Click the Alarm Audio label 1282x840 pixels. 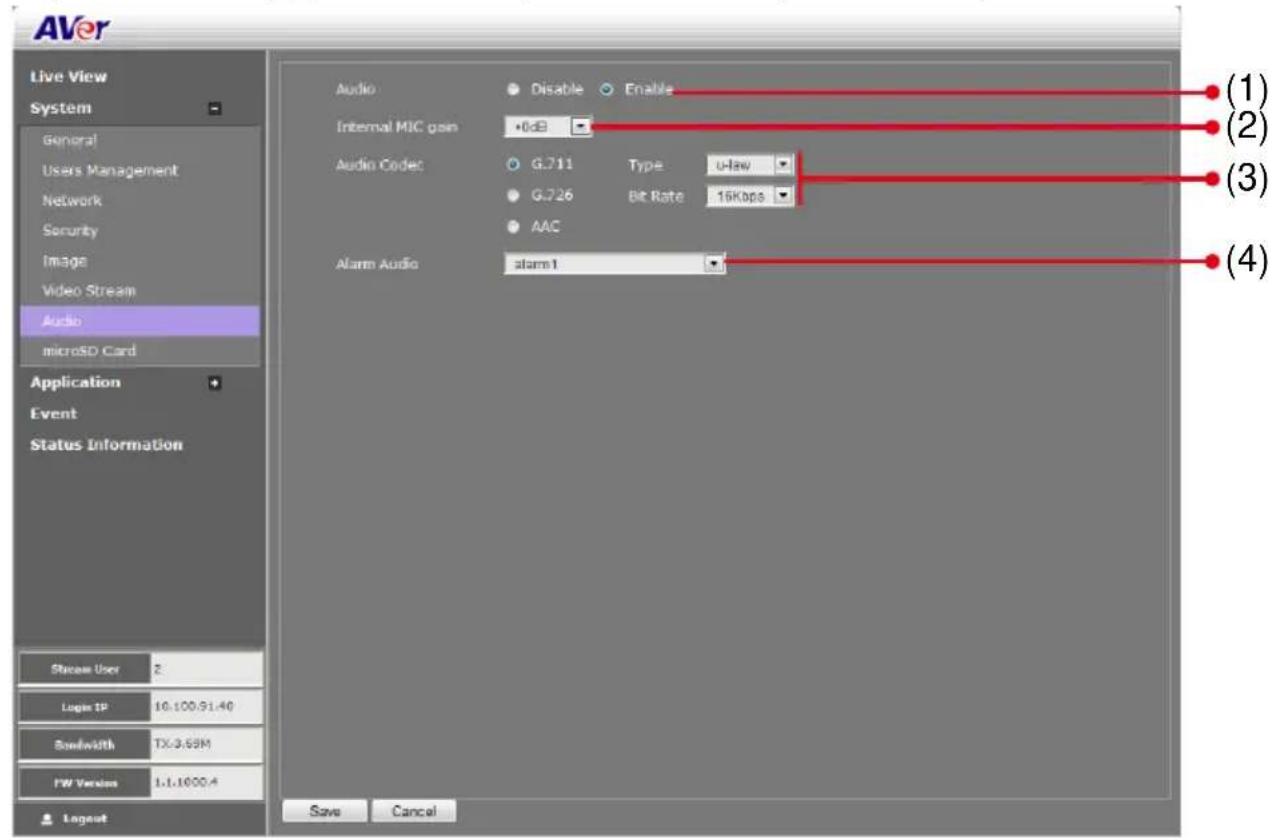pyautogui.click(x=377, y=264)
